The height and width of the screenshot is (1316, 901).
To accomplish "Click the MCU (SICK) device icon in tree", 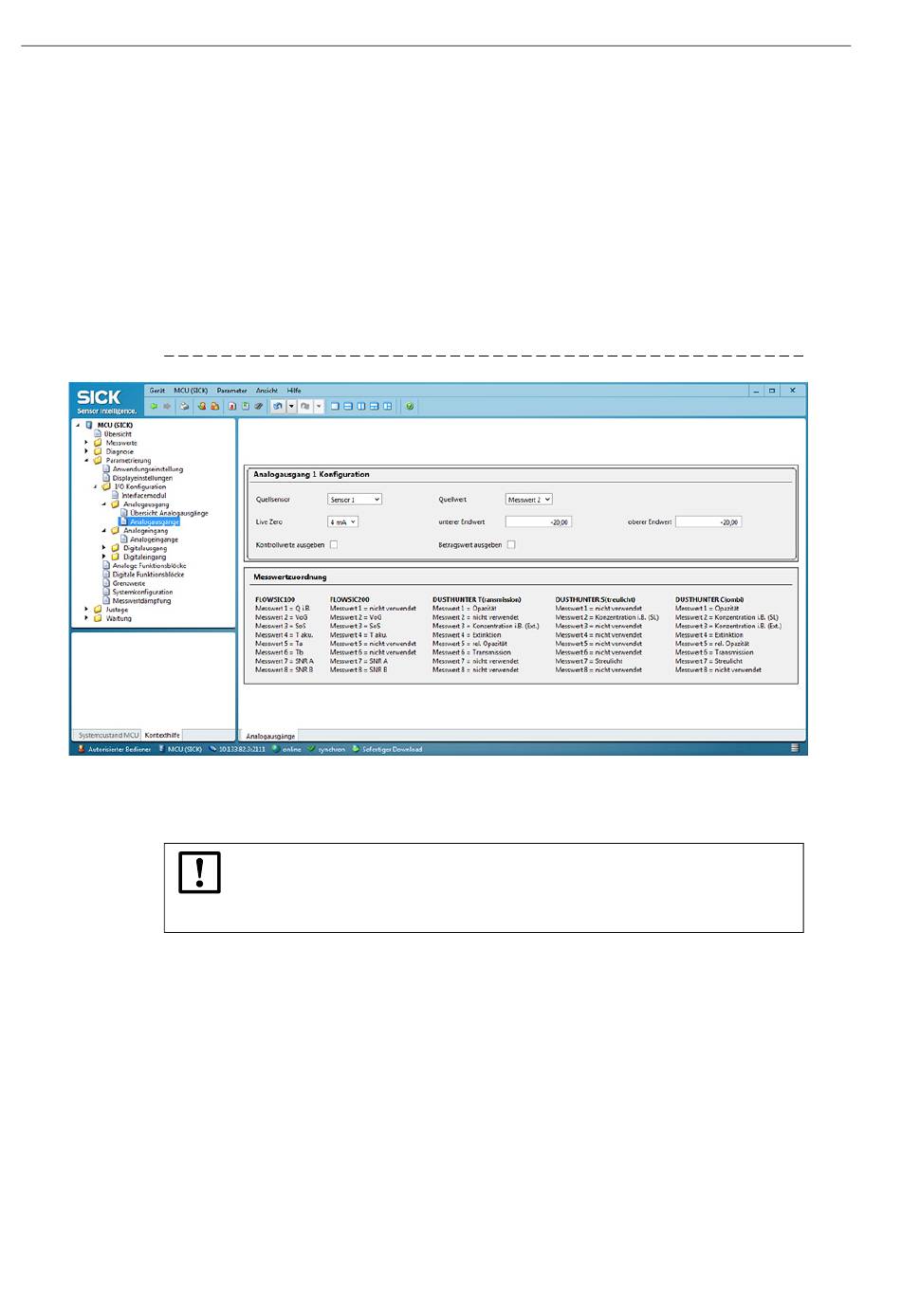I will pos(89,425).
